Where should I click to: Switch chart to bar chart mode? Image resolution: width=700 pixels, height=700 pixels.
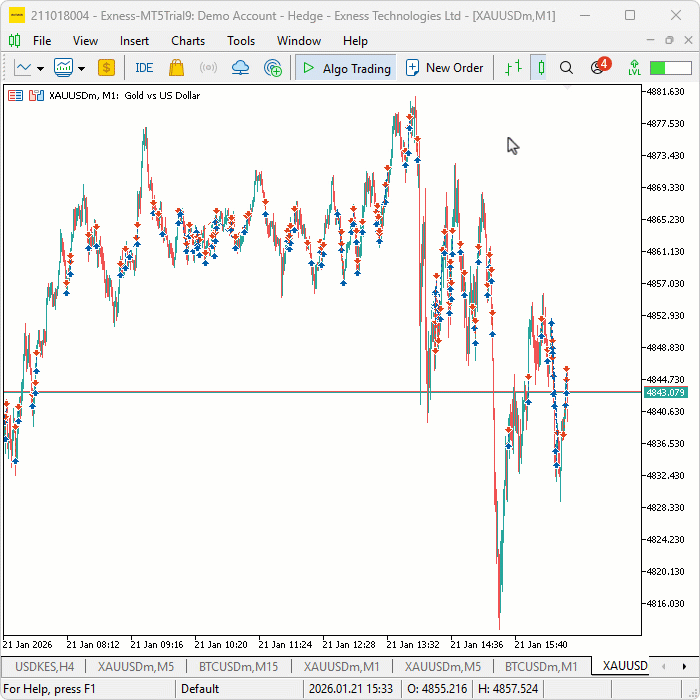513,68
